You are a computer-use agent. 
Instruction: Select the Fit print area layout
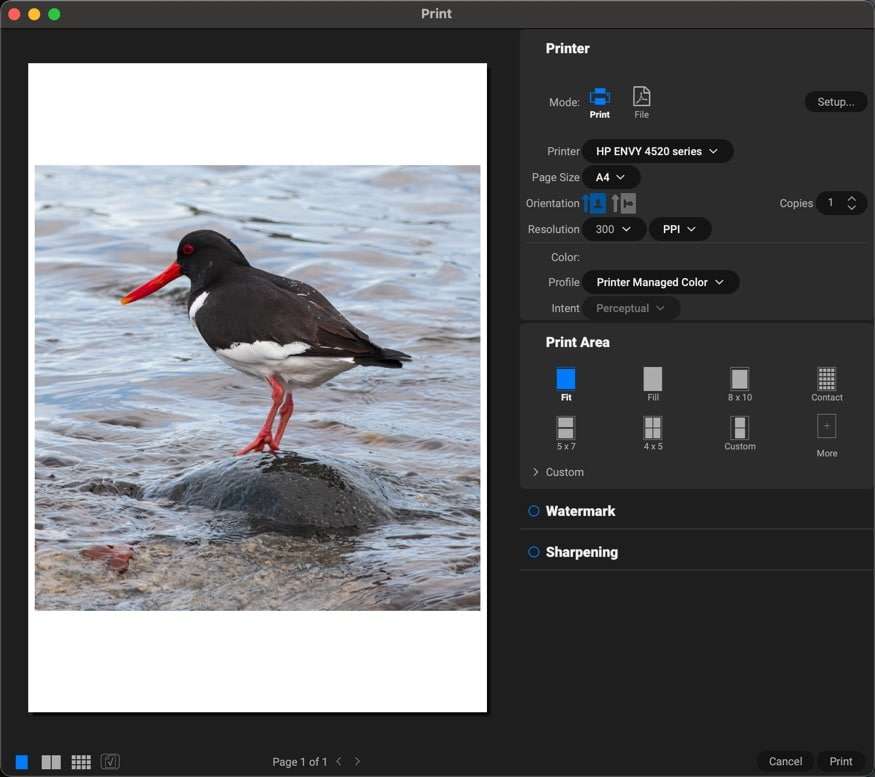(x=565, y=384)
